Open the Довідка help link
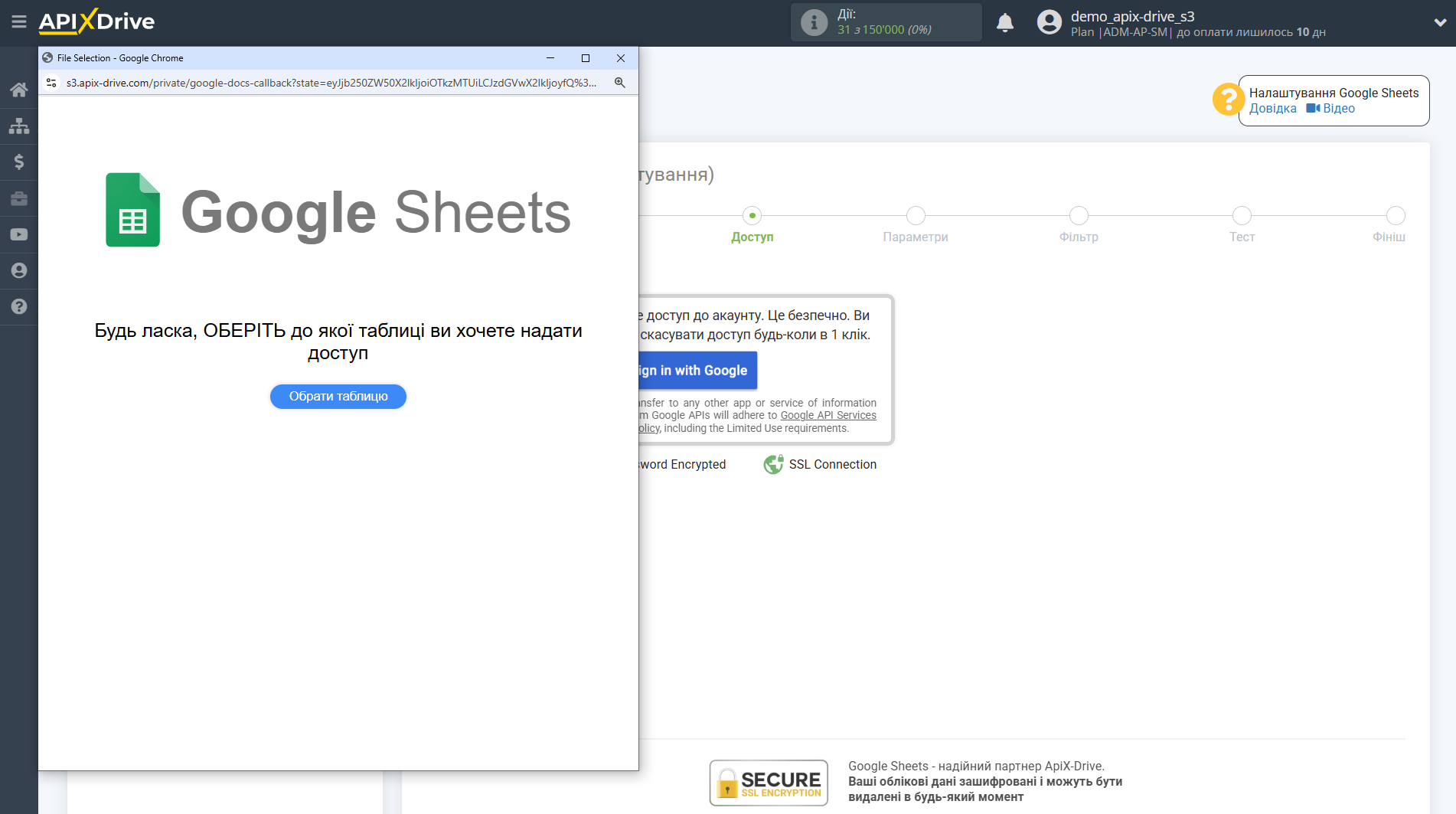The width and height of the screenshot is (1456, 814). point(1273,109)
